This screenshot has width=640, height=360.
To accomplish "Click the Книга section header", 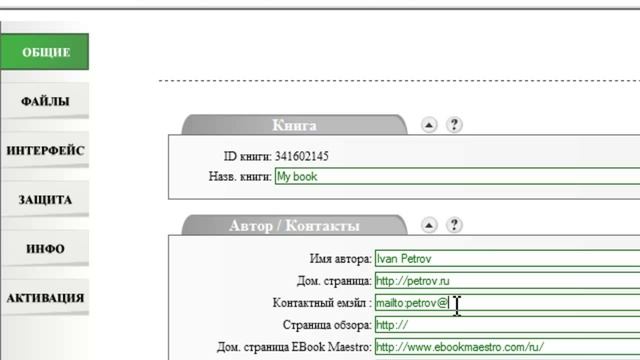I will click(x=294, y=125).
